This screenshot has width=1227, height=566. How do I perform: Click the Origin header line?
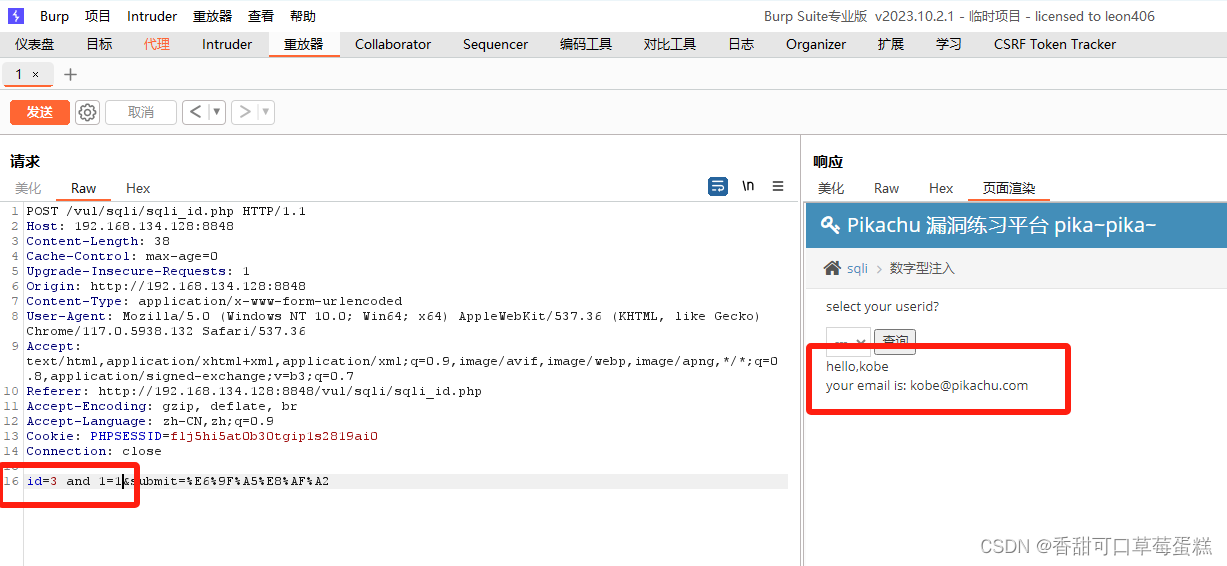pos(166,286)
